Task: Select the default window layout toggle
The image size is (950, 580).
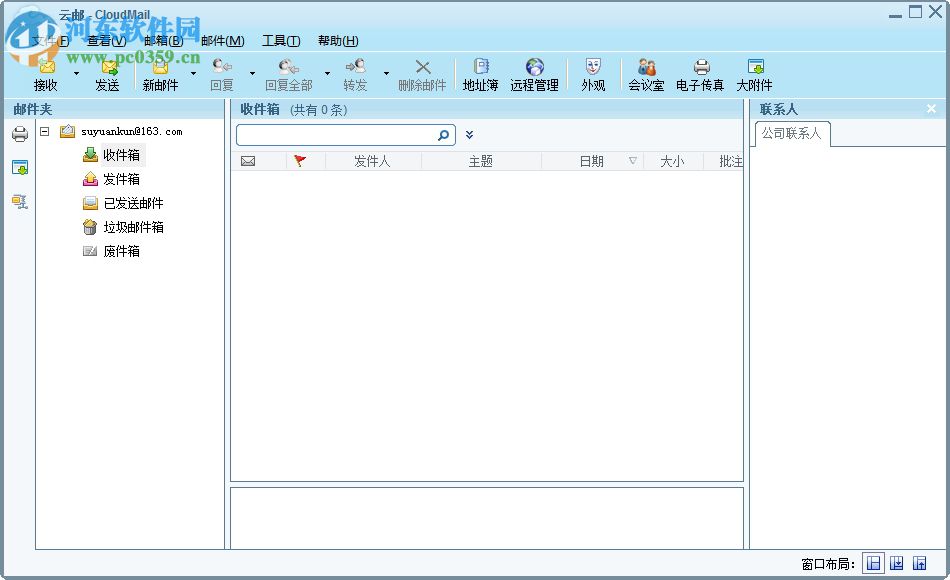Action: 873,563
